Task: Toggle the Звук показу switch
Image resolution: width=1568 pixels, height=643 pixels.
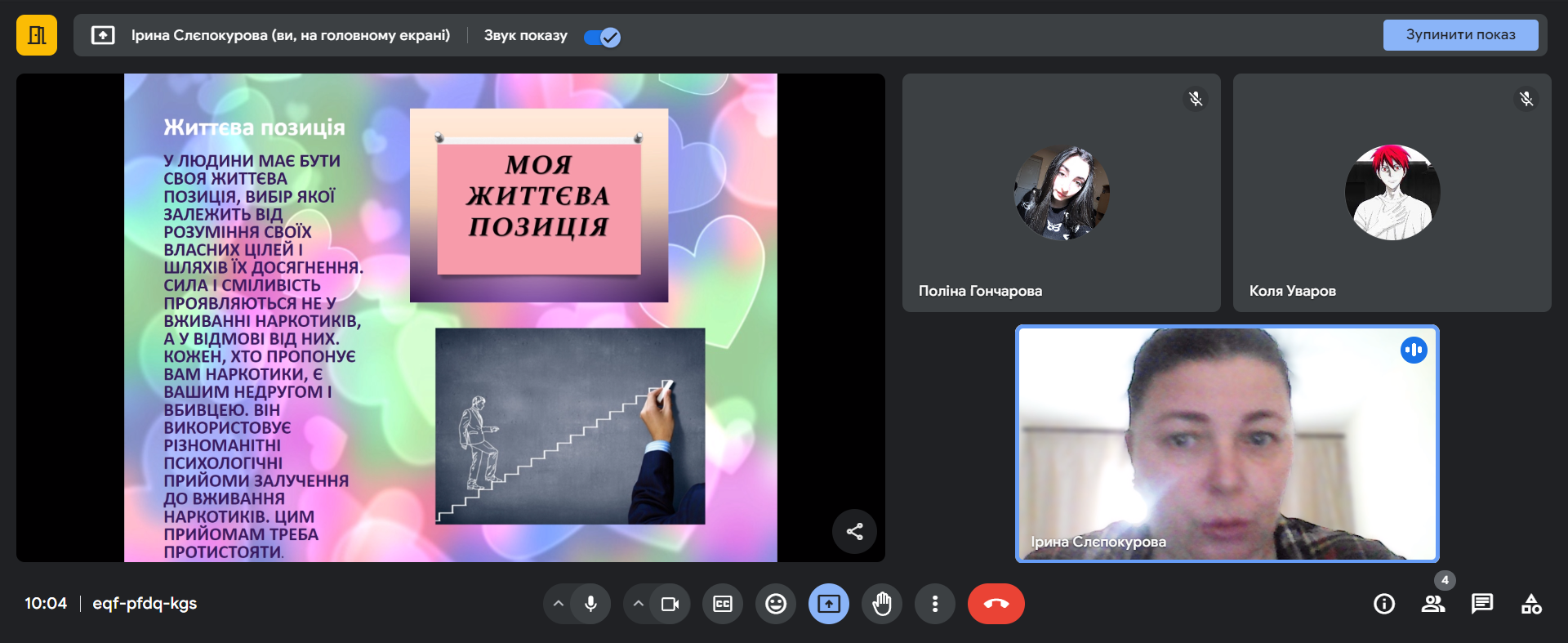Action: tap(603, 37)
